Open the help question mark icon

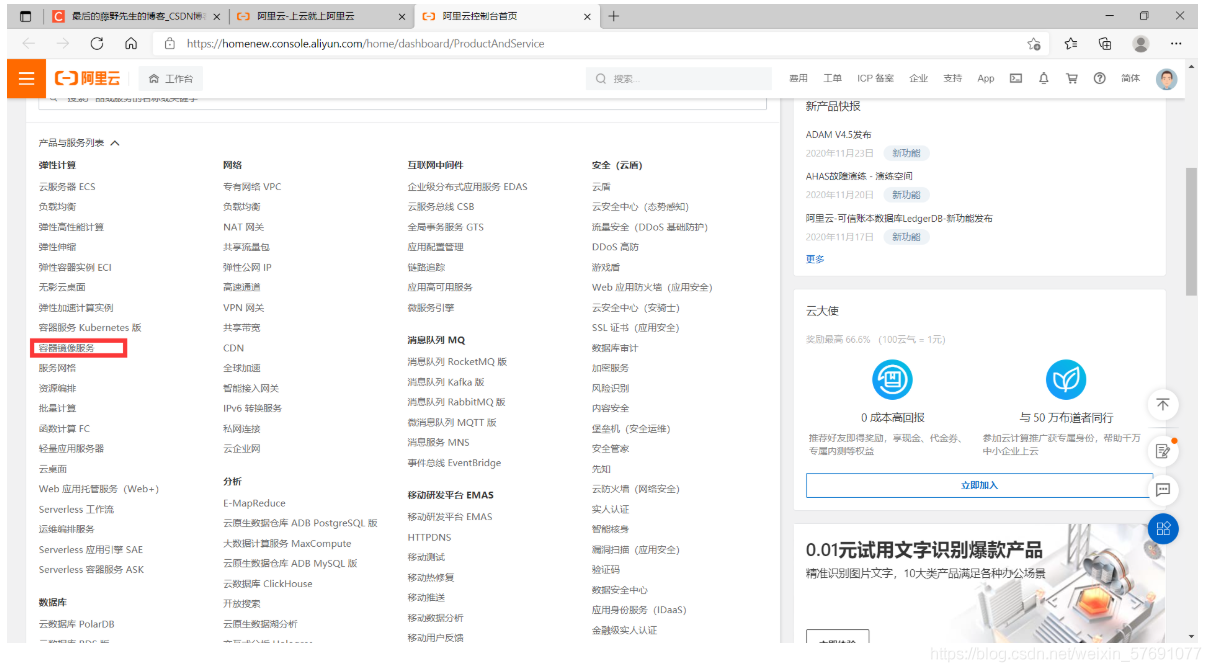pos(1100,78)
